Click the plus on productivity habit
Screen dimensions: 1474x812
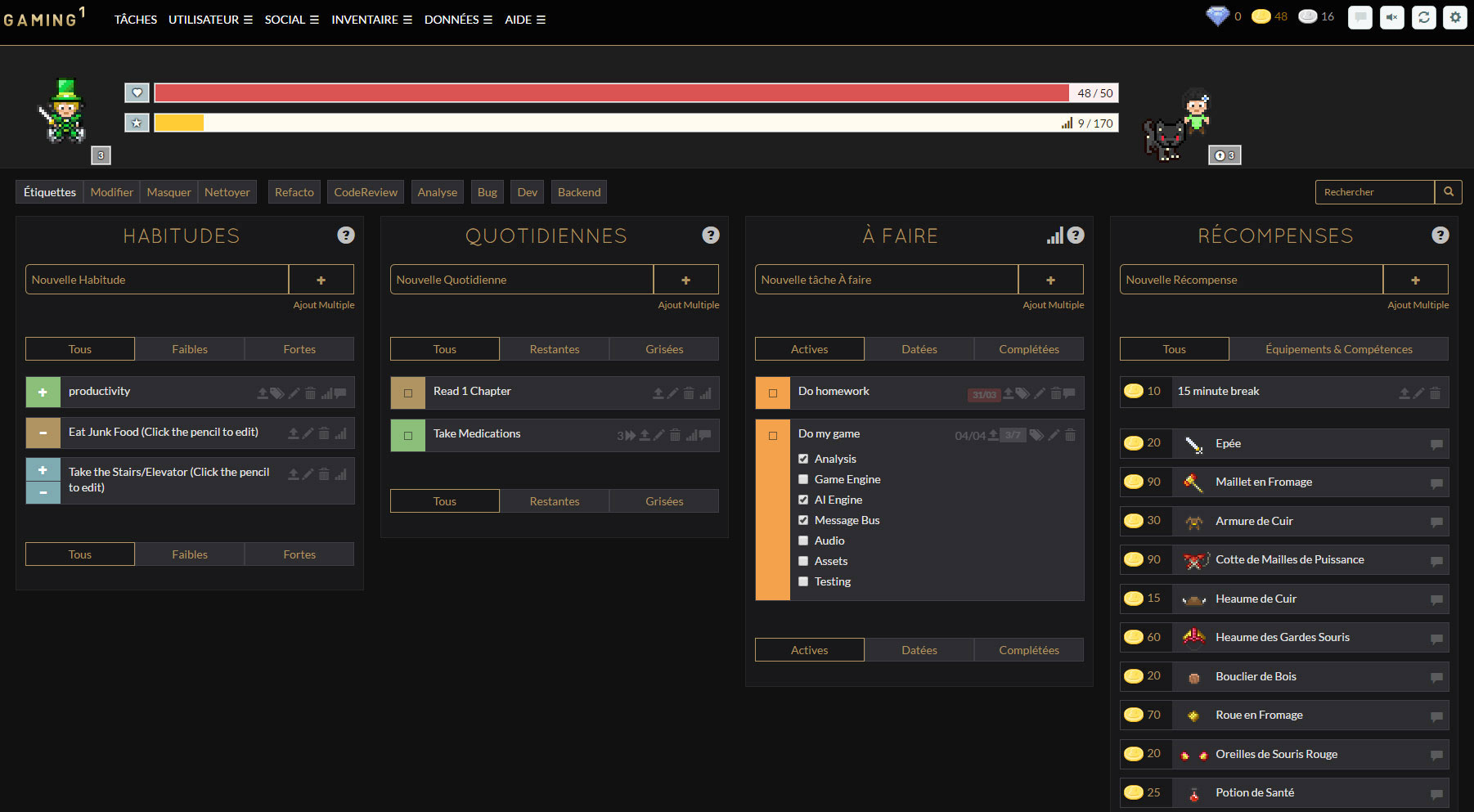tap(43, 393)
